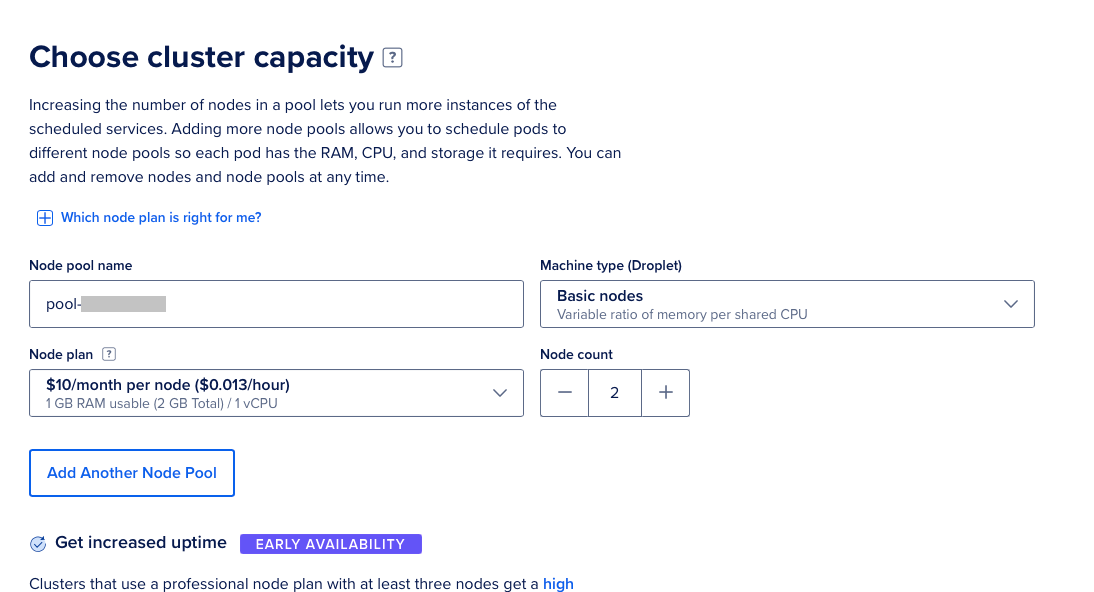Click the plus icon before the node plan question
1094x592 pixels.
pos(44,217)
